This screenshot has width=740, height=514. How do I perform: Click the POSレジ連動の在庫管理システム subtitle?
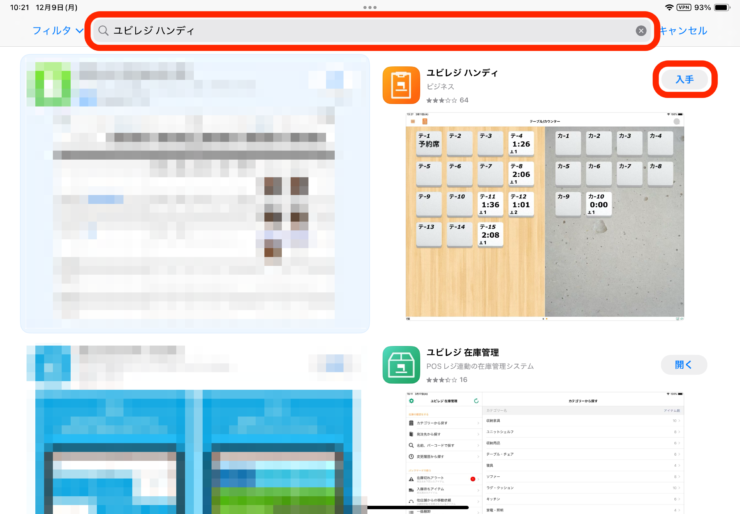pyautogui.click(x=480, y=366)
